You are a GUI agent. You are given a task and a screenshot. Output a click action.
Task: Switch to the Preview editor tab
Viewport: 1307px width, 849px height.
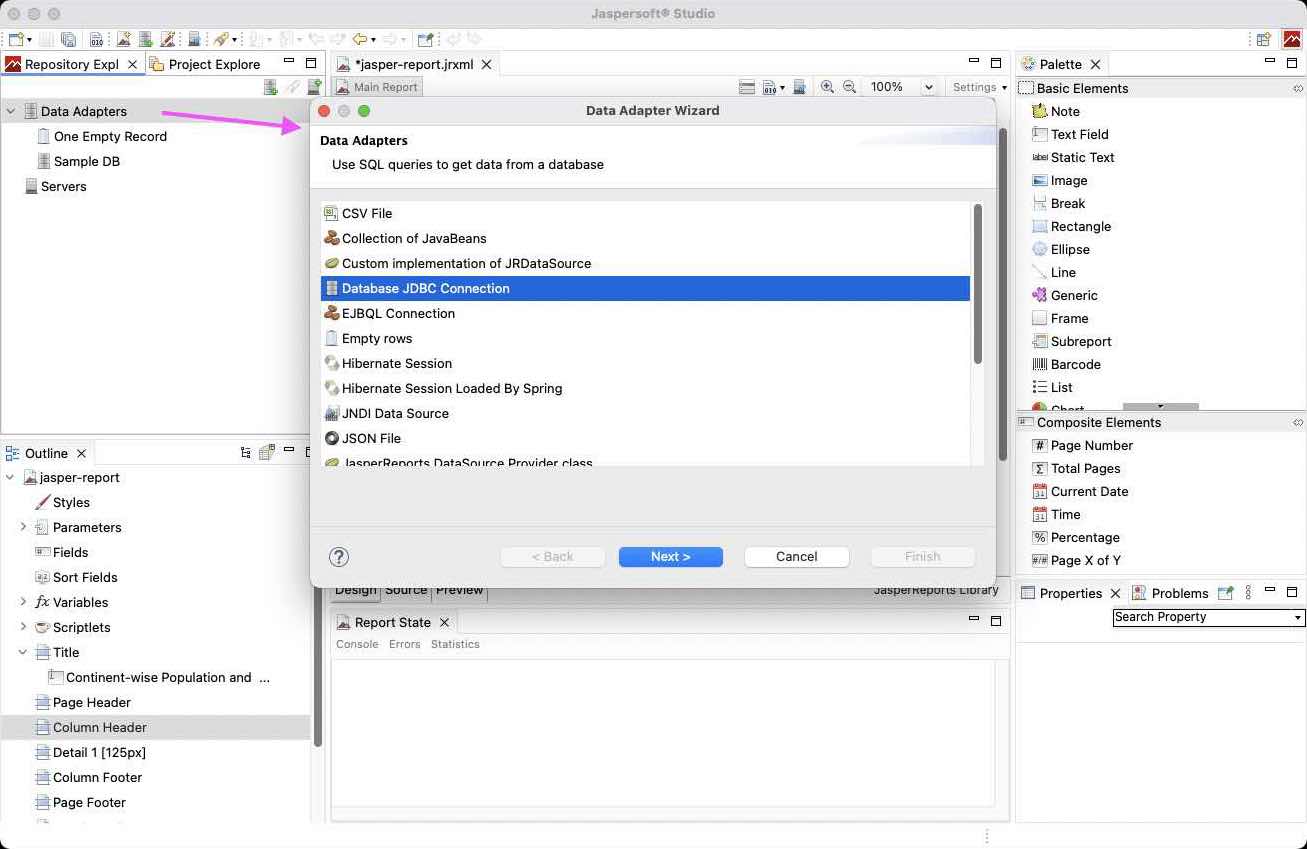pyautogui.click(x=459, y=590)
